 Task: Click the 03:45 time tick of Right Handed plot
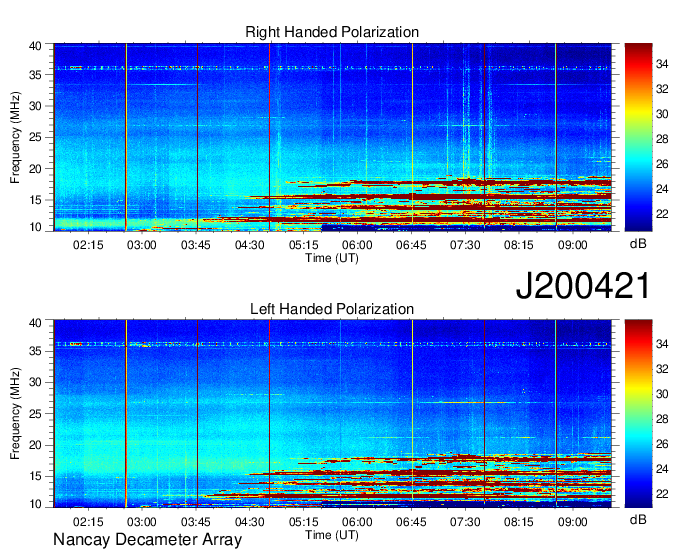pos(196,245)
